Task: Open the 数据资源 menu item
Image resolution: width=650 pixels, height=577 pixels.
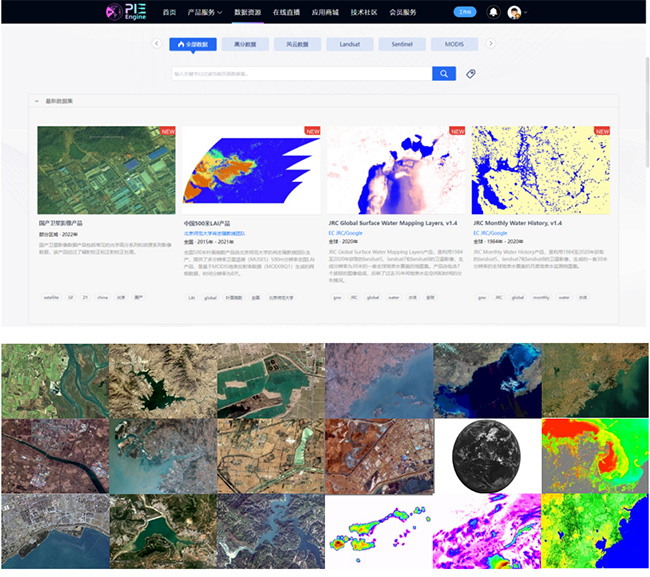Action: point(247,12)
